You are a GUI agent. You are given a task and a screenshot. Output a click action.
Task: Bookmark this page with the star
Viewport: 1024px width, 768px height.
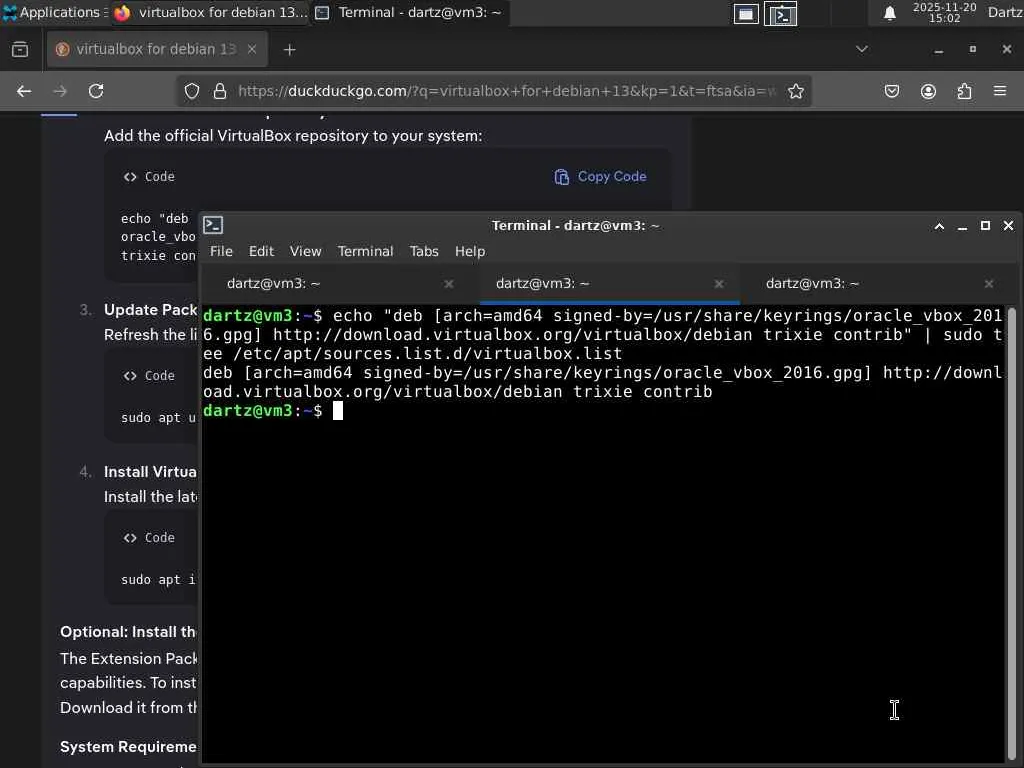click(x=795, y=91)
